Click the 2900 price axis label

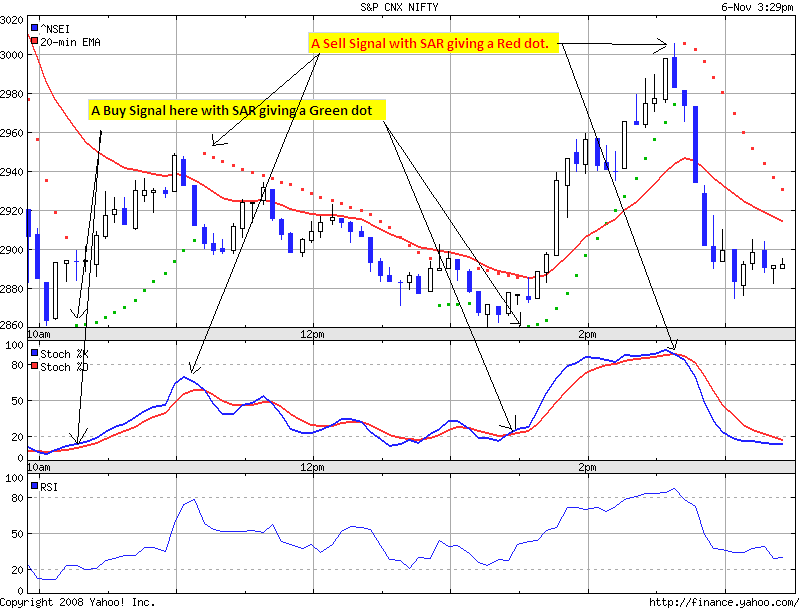click(x=12, y=250)
